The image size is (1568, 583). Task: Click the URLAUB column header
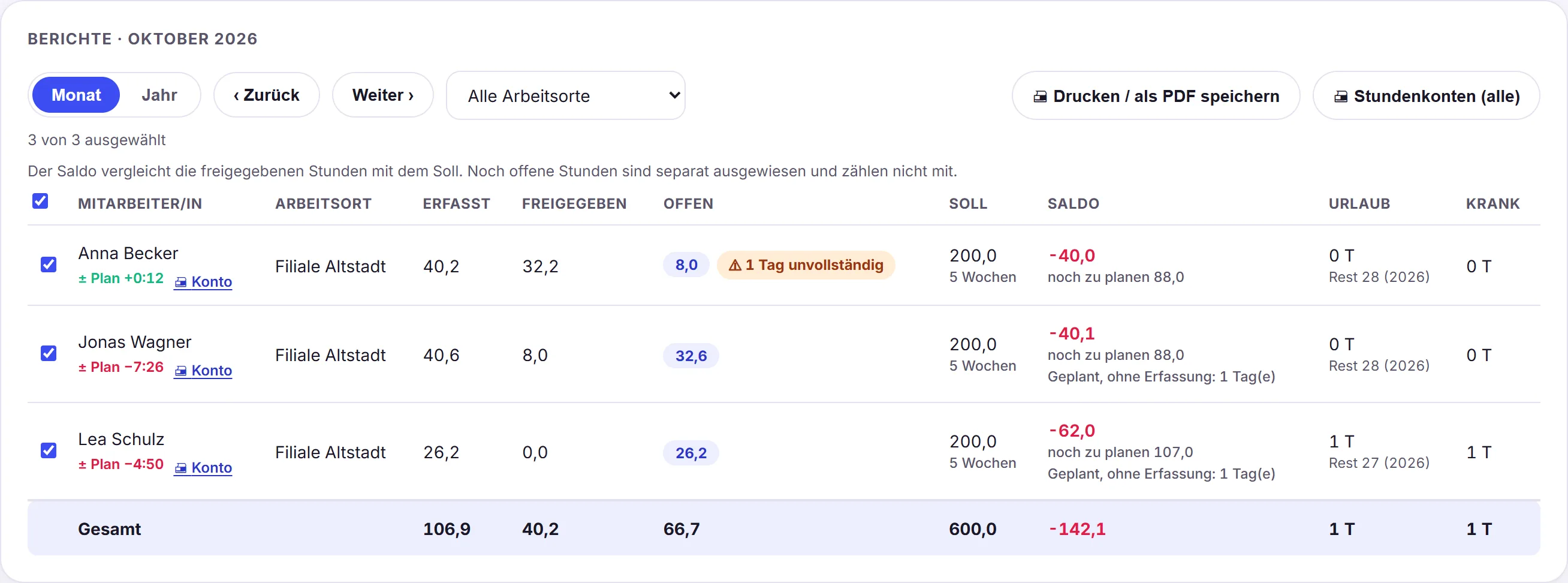click(x=1359, y=203)
